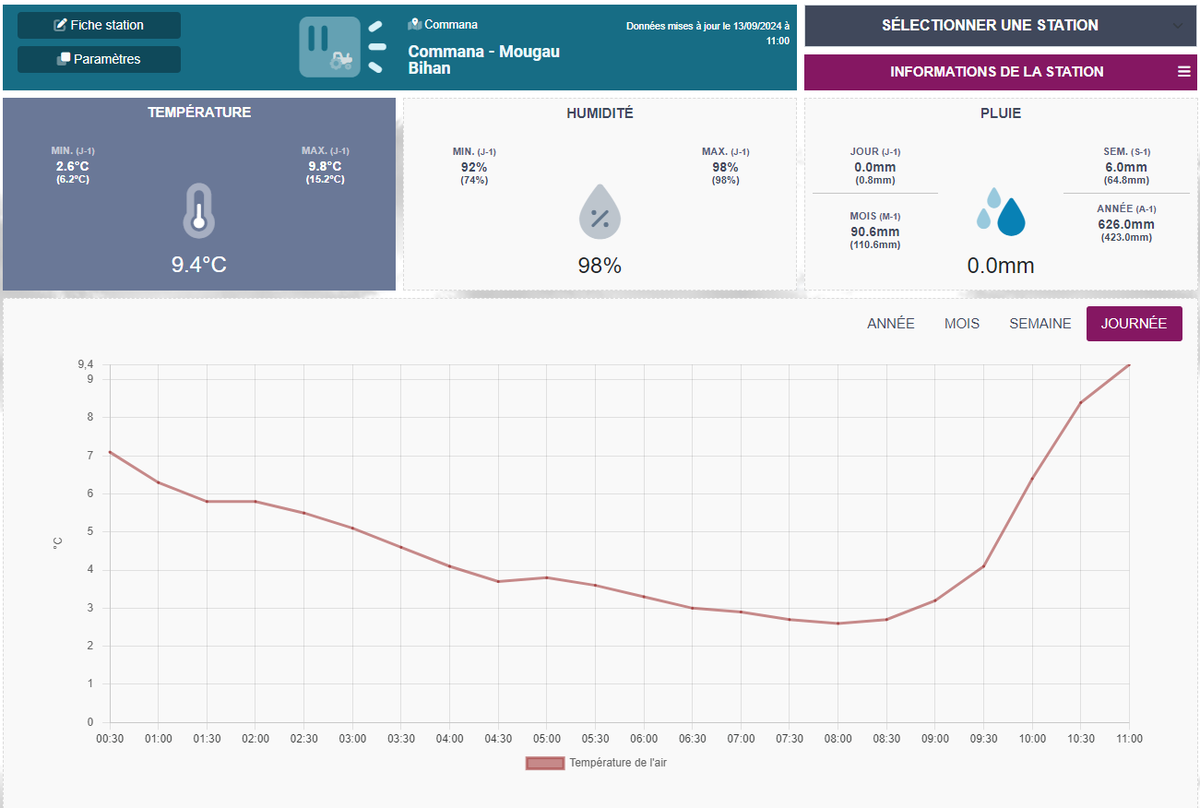Click the Paramètres button
The height and width of the screenshot is (808, 1200).
tap(98, 59)
